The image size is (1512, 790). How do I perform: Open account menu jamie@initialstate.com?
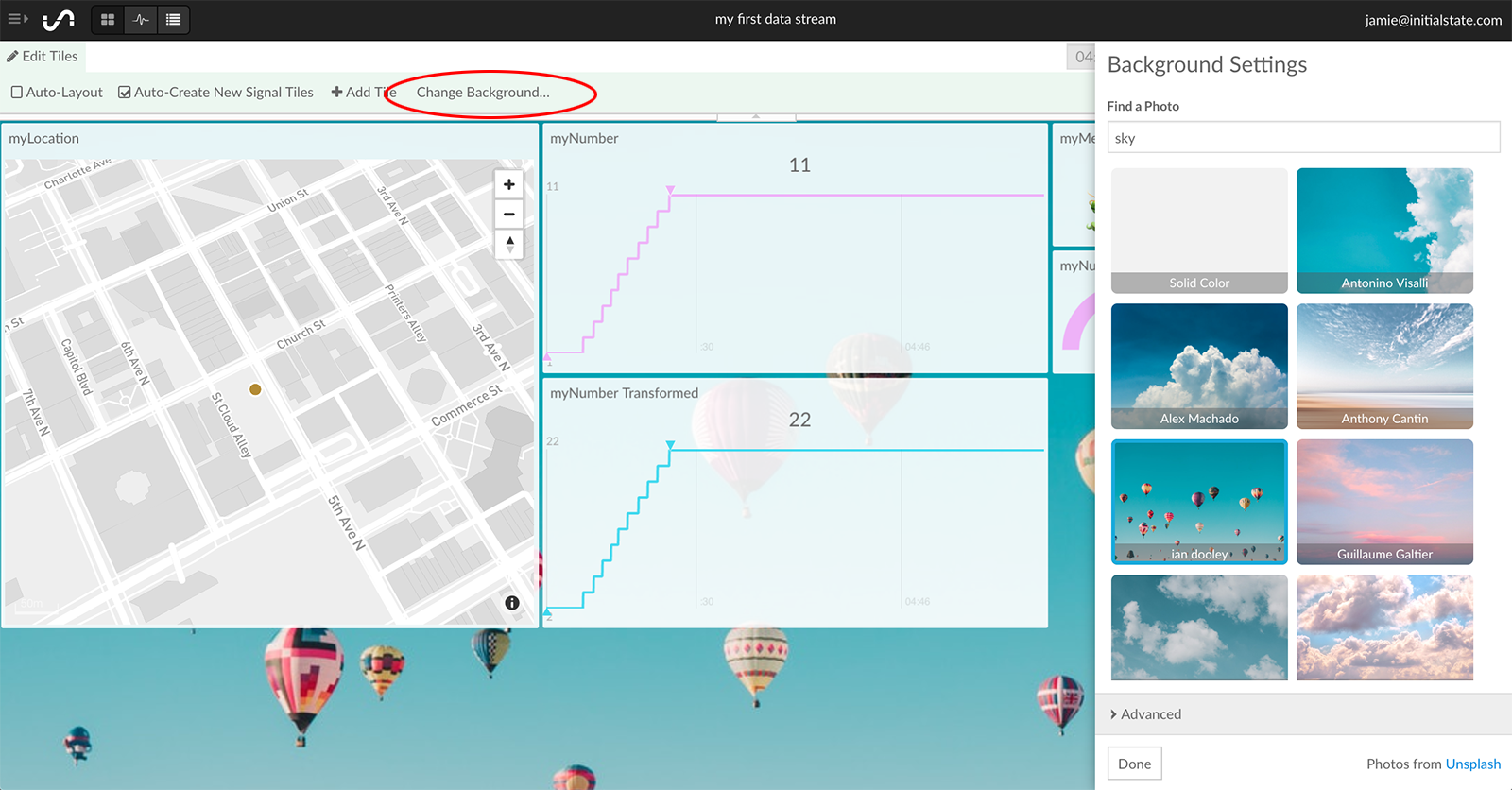[1433, 20]
